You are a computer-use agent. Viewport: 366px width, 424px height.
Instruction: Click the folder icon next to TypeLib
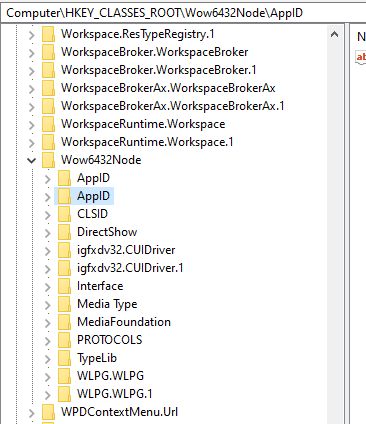pos(64,358)
